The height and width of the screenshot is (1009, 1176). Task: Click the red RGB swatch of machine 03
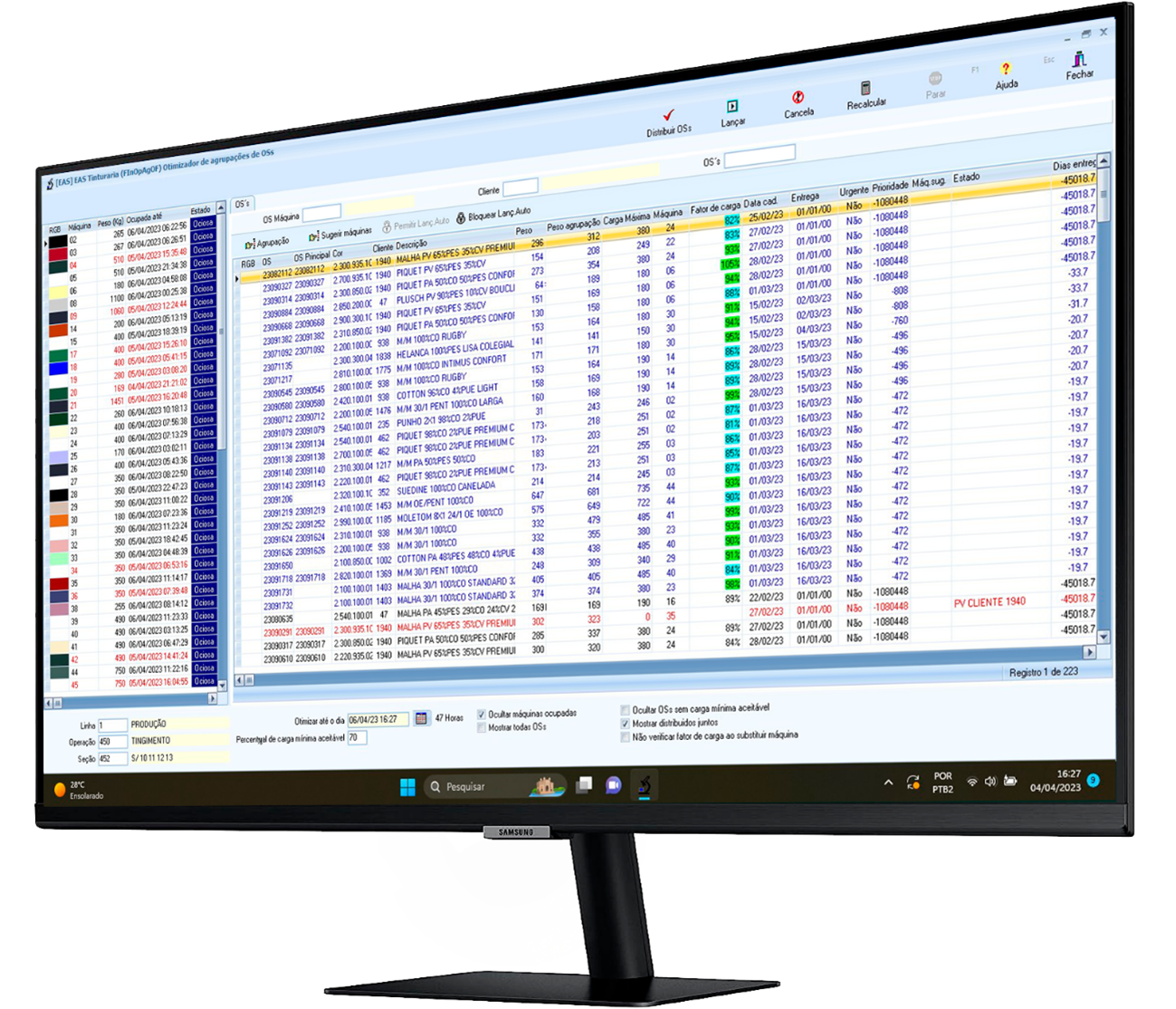[x=57, y=255]
